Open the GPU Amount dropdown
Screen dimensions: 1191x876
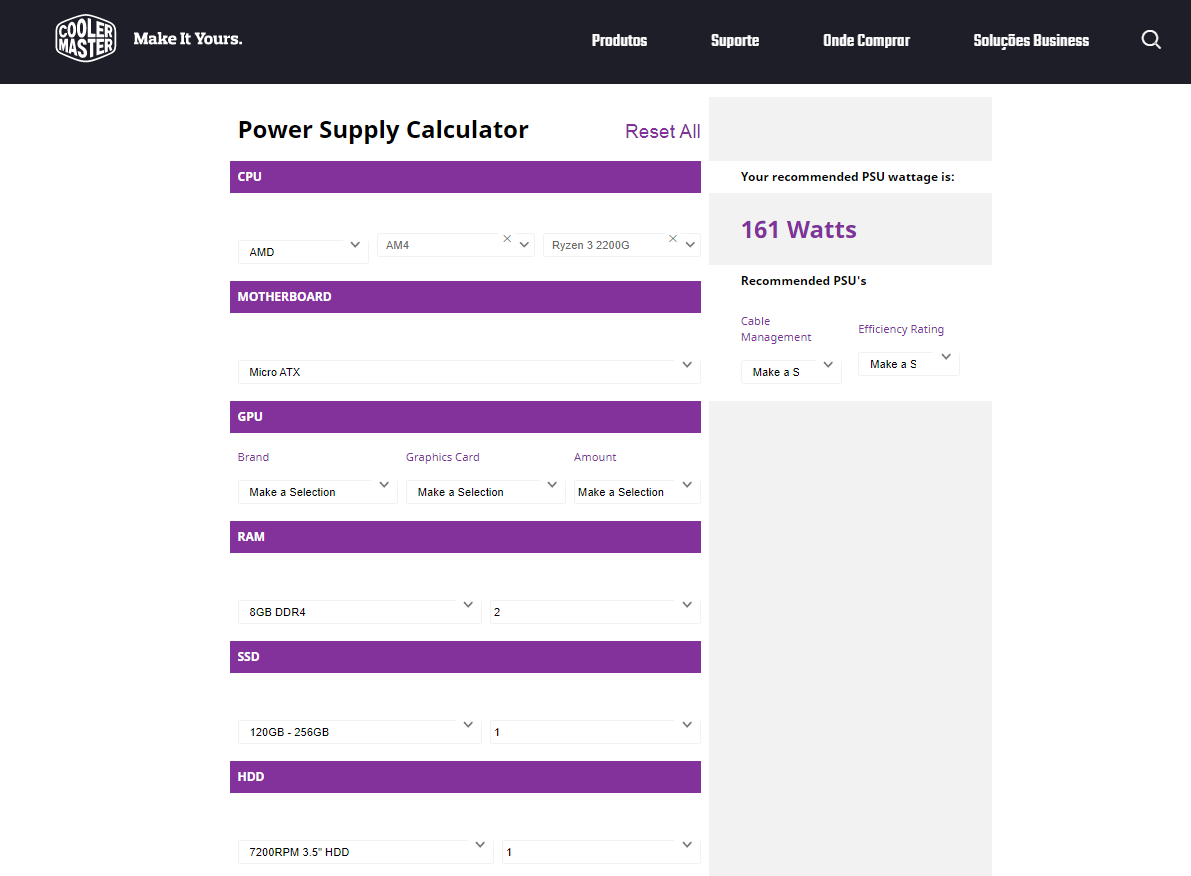[x=637, y=492]
